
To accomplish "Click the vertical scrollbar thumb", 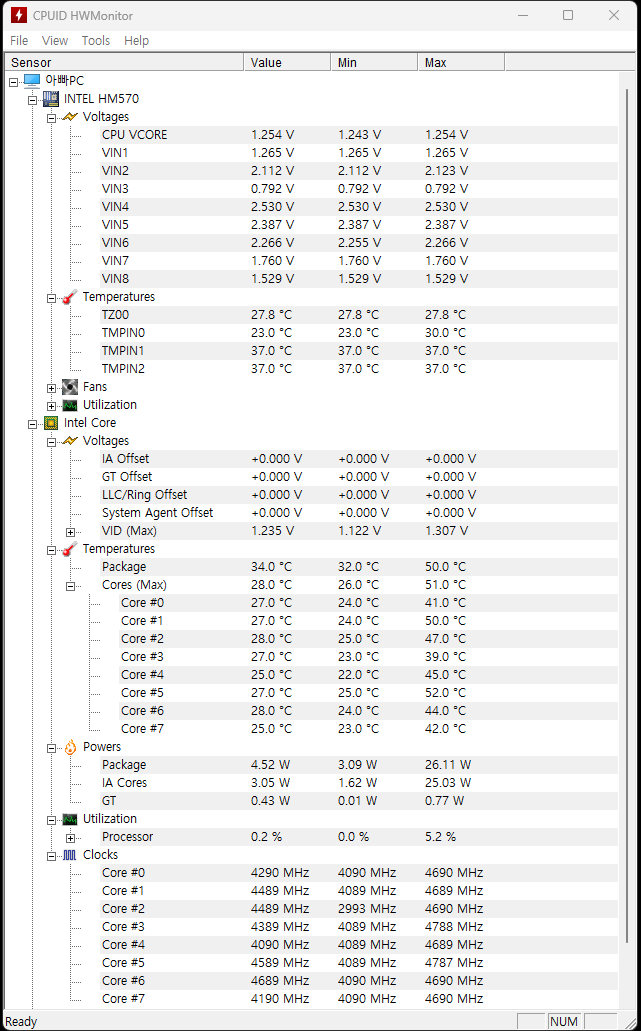I will point(627,516).
